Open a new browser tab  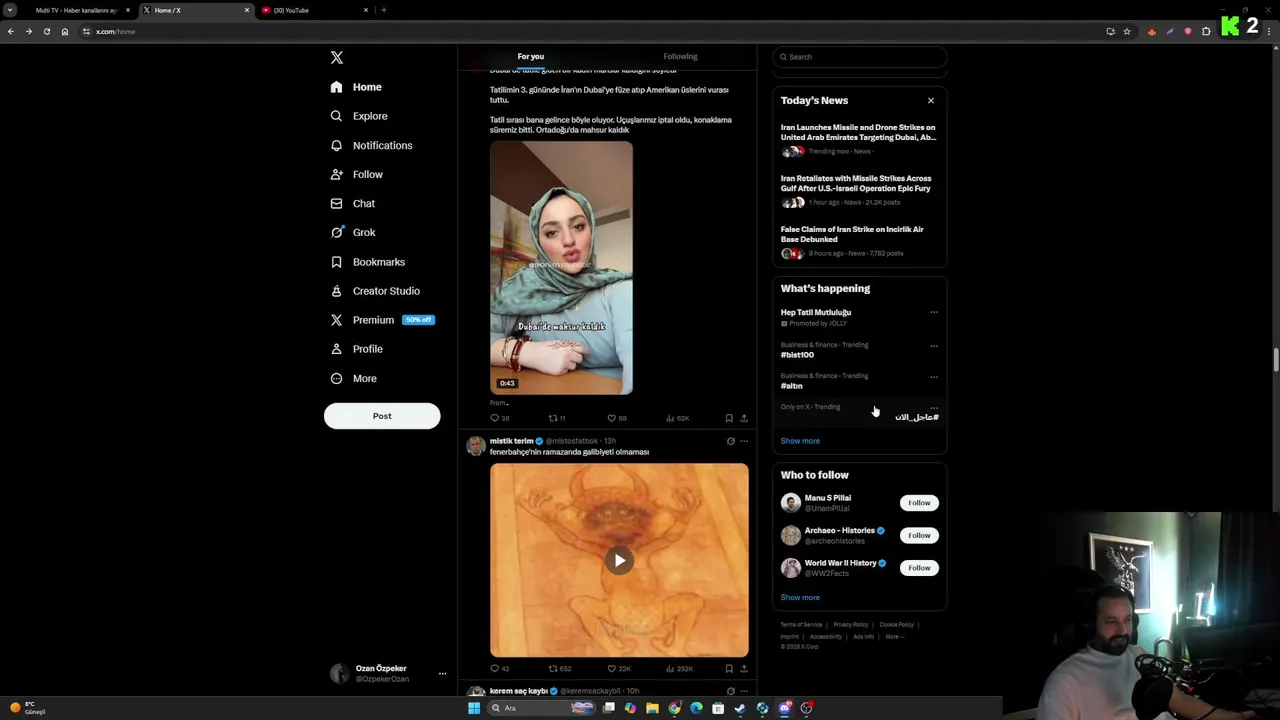384,10
